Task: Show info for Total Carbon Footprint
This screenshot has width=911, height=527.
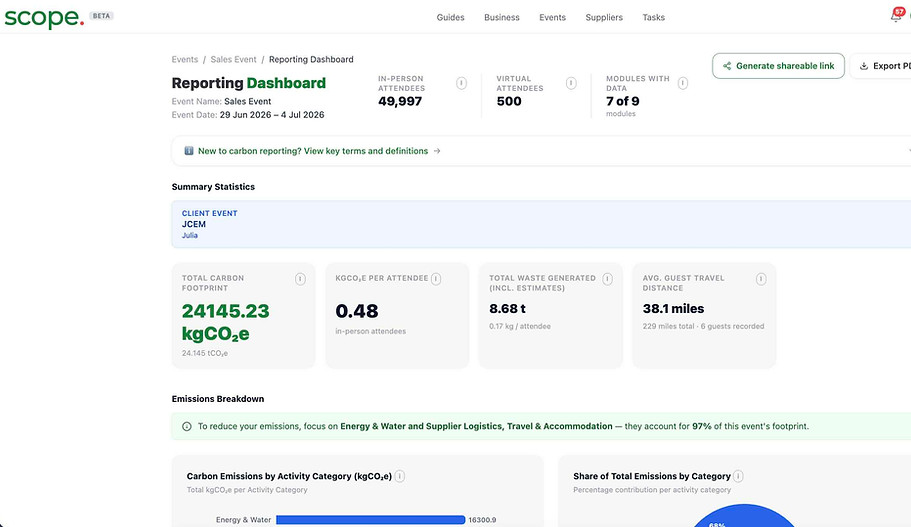Action: [300, 279]
